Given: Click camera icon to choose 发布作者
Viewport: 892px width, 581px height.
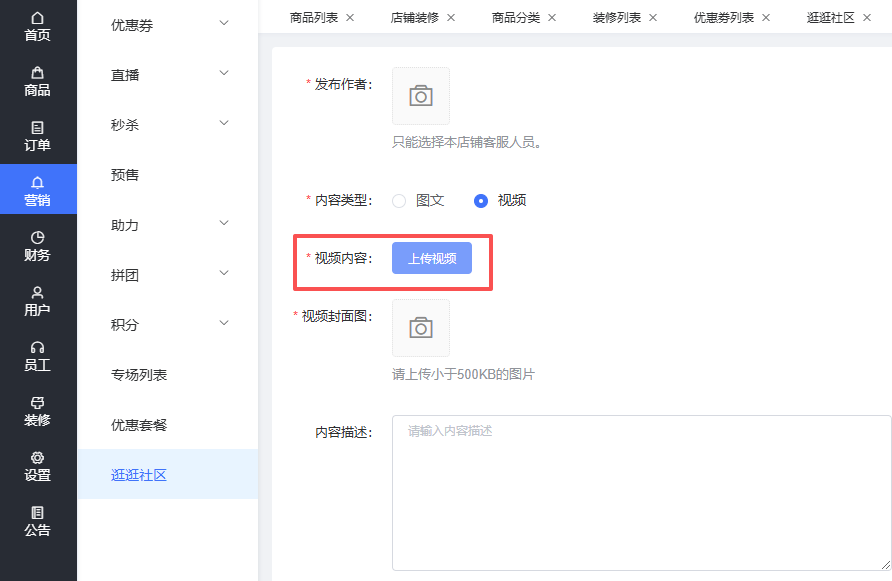Looking at the screenshot, I should [421, 96].
